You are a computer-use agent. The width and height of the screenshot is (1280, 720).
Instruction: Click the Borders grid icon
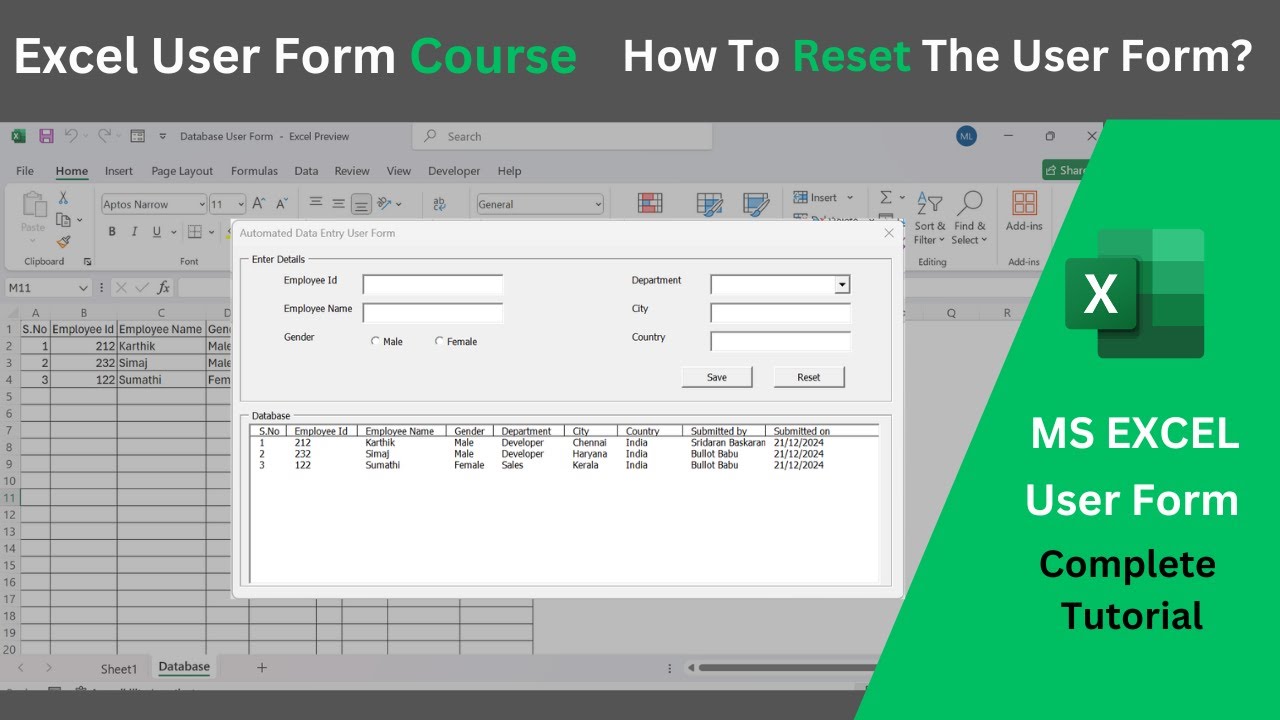coord(195,232)
